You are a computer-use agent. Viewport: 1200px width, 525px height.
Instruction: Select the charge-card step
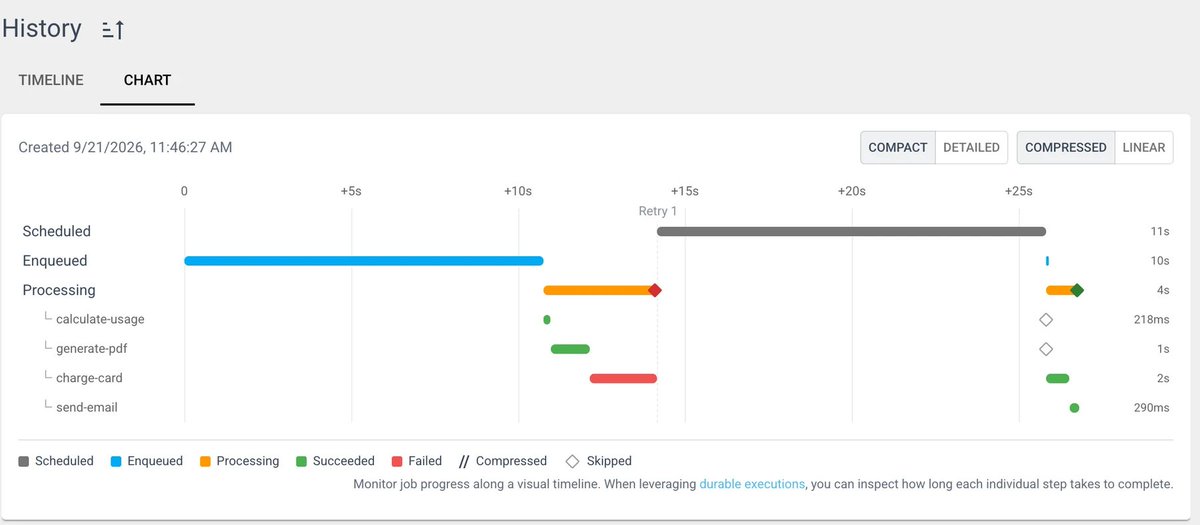click(89, 378)
